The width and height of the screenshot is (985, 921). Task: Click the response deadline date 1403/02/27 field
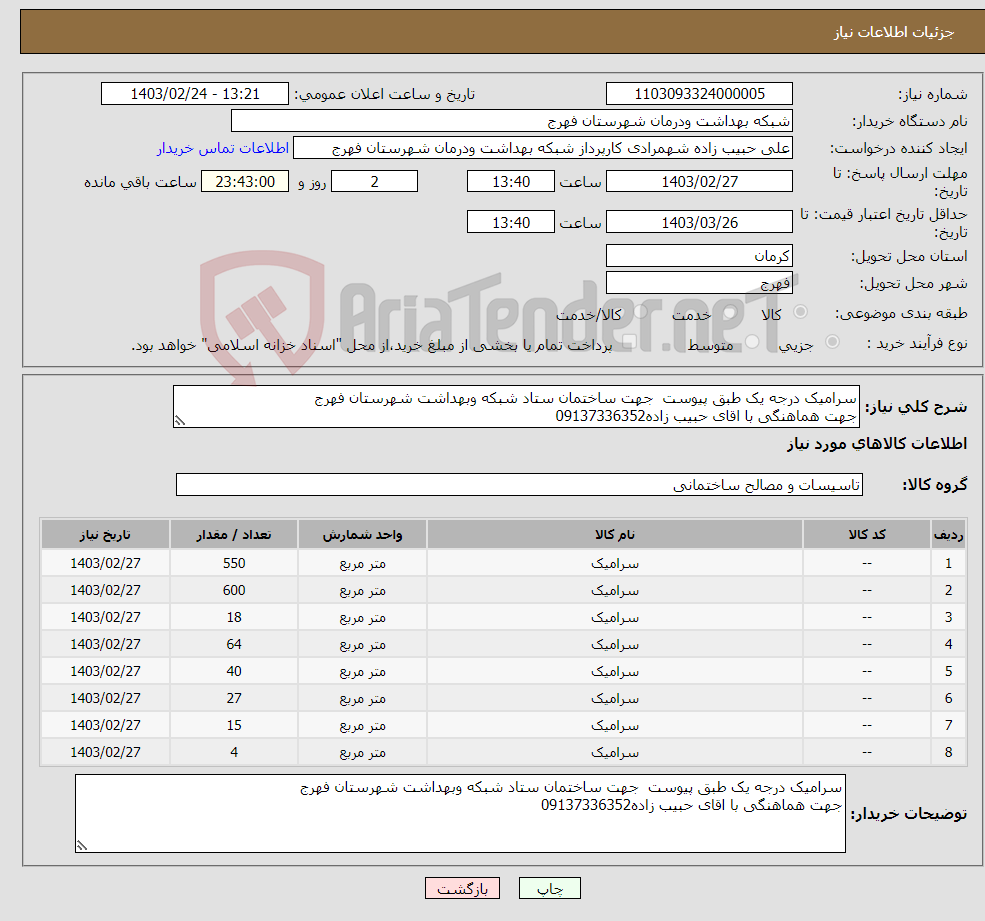point(699,182)
